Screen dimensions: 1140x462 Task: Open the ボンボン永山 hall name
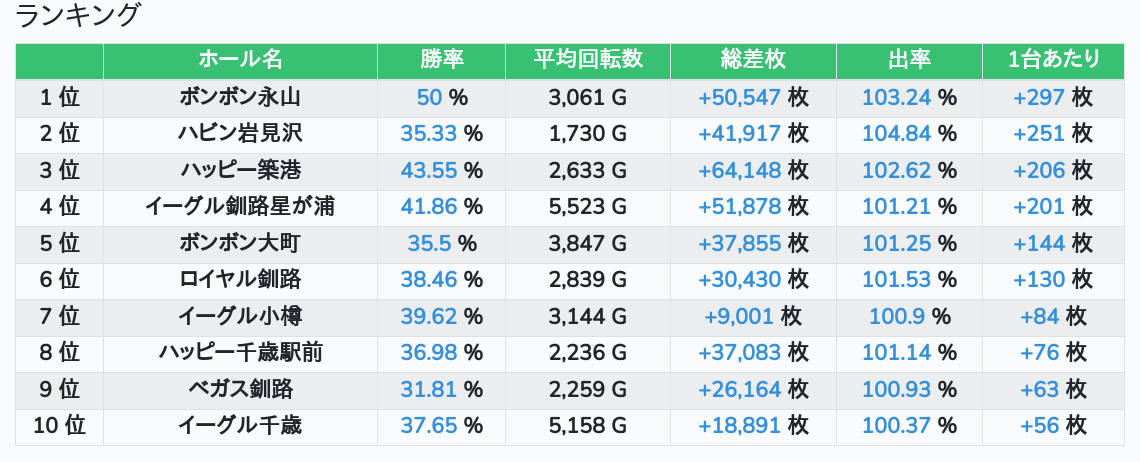240,98
